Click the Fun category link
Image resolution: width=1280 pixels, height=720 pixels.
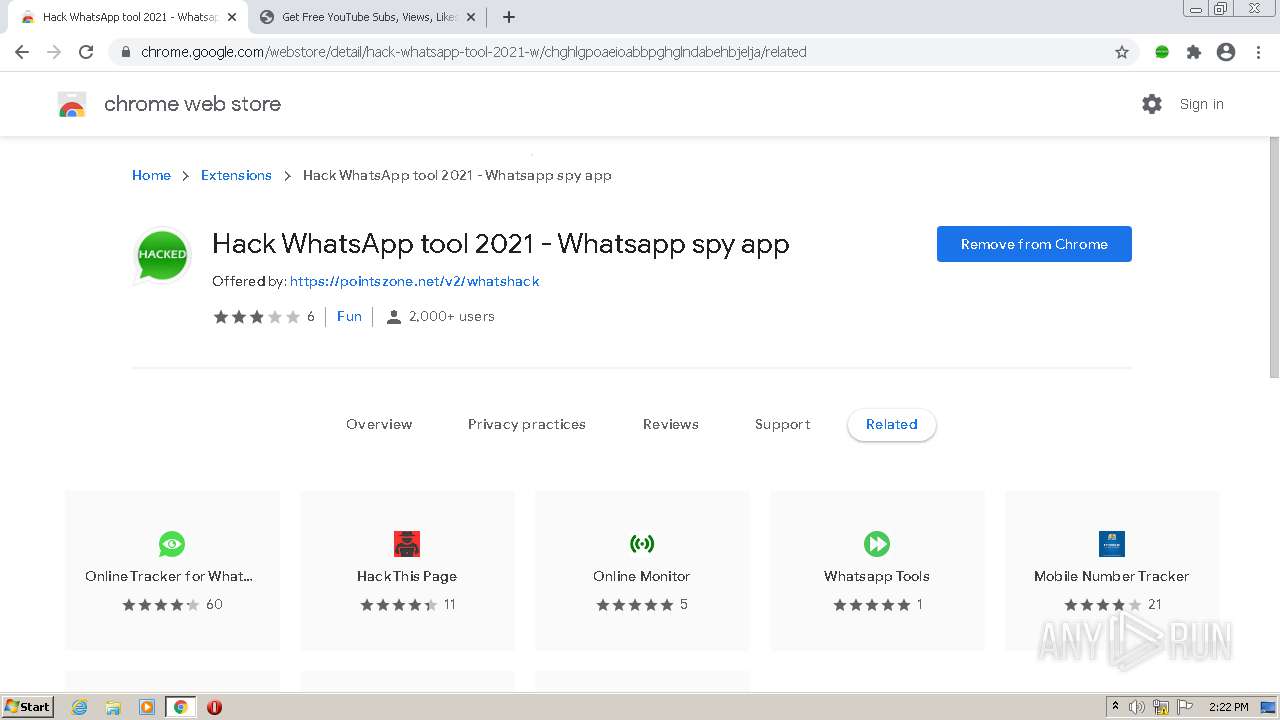(x=349, y=316)
